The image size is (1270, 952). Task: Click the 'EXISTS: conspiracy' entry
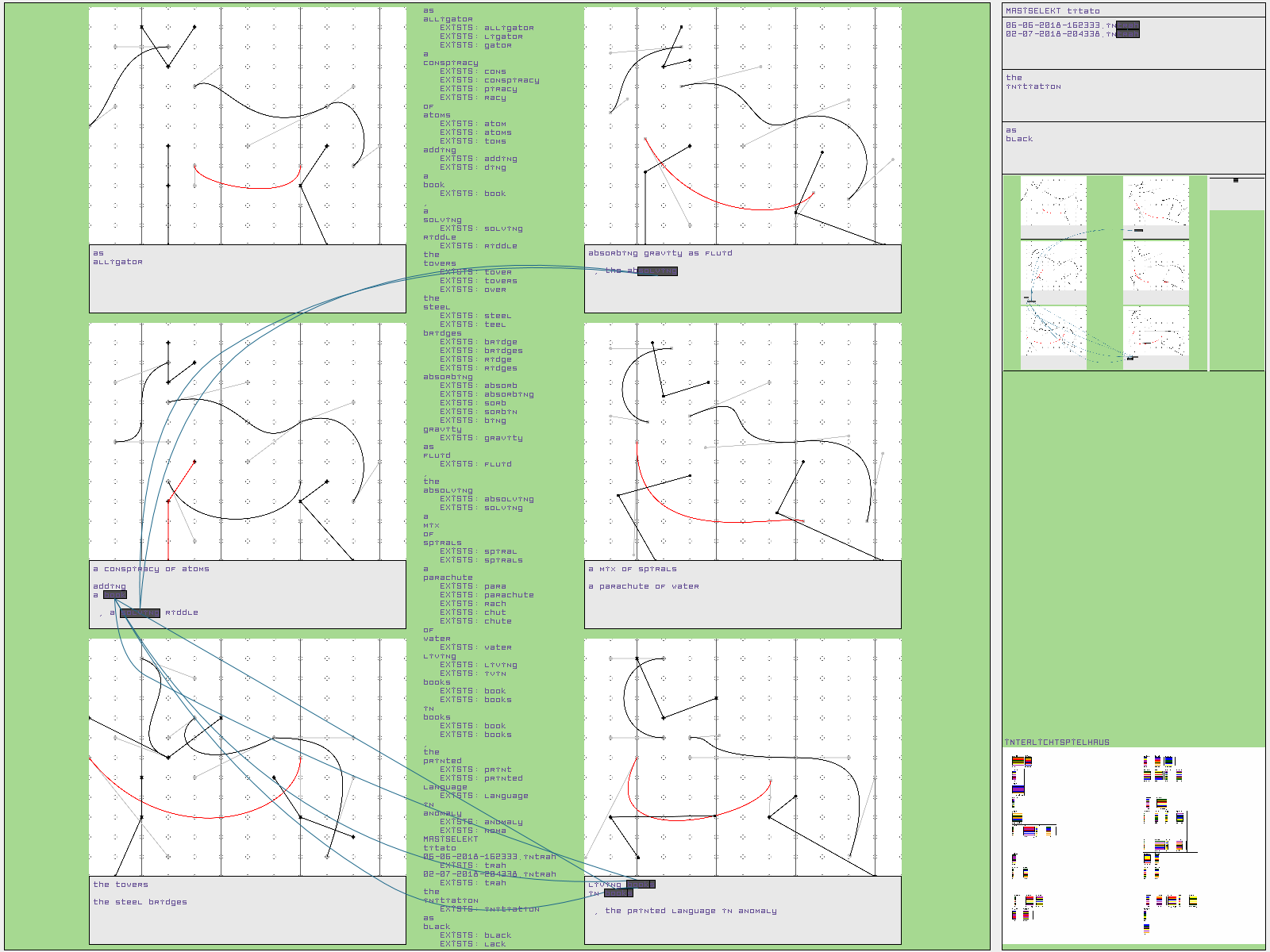[489, 80]
